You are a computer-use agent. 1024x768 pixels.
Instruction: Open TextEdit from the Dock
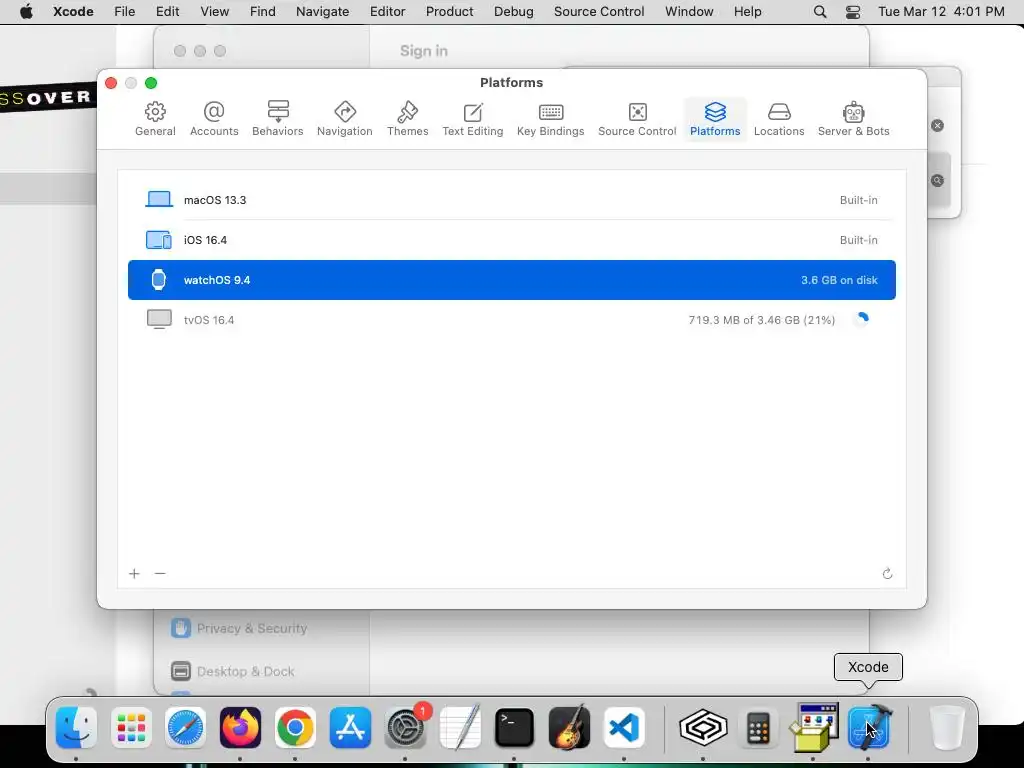(460, 727)
